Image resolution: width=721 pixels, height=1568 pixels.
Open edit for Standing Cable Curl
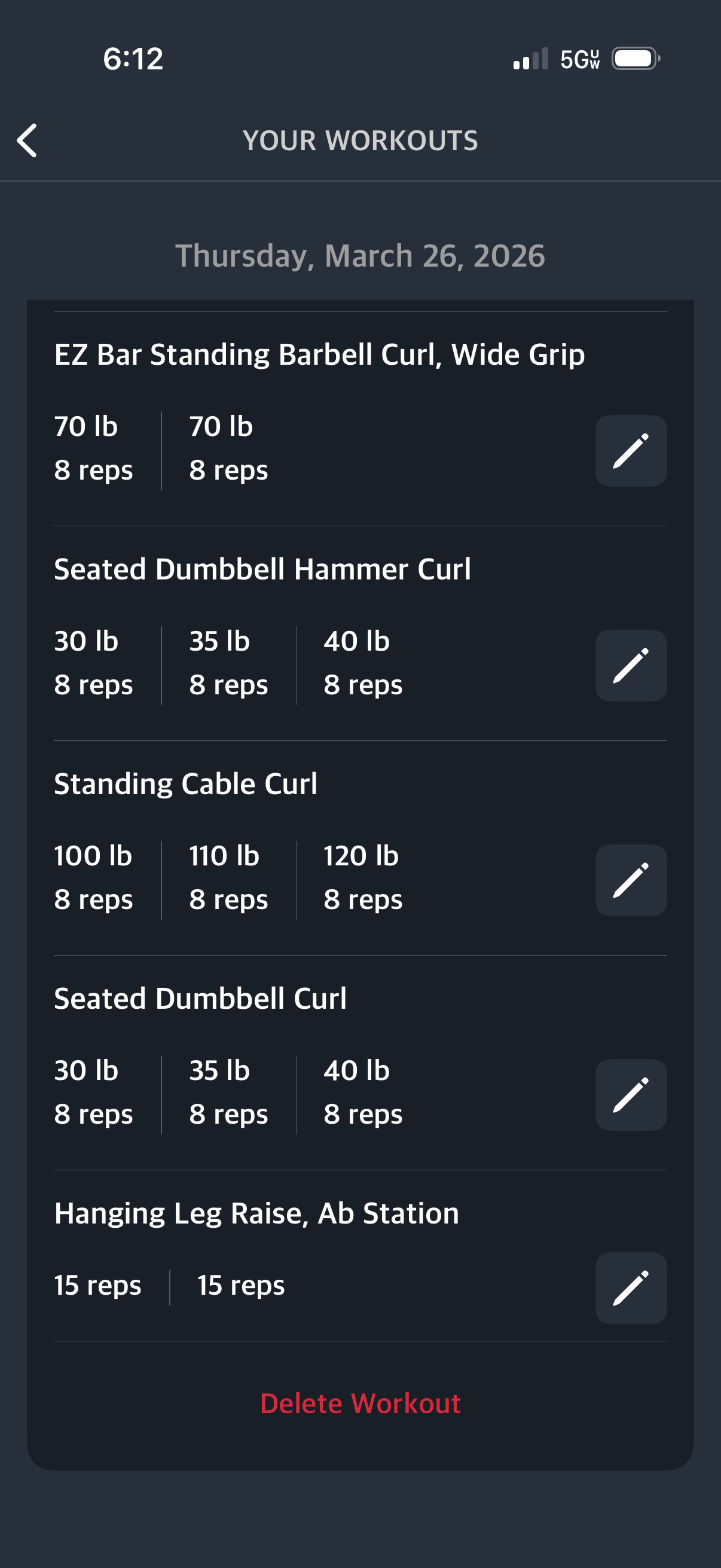coord(630,880)
